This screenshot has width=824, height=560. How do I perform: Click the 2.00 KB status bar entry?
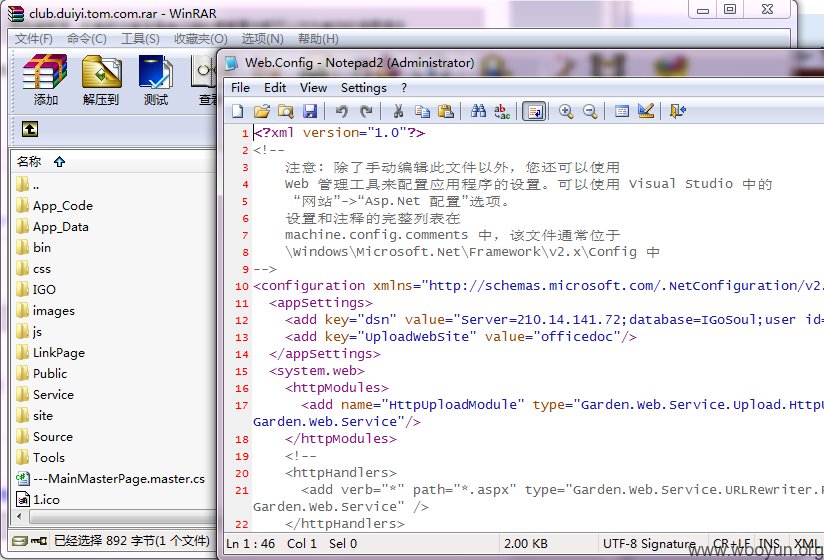[x=526, y=544]
